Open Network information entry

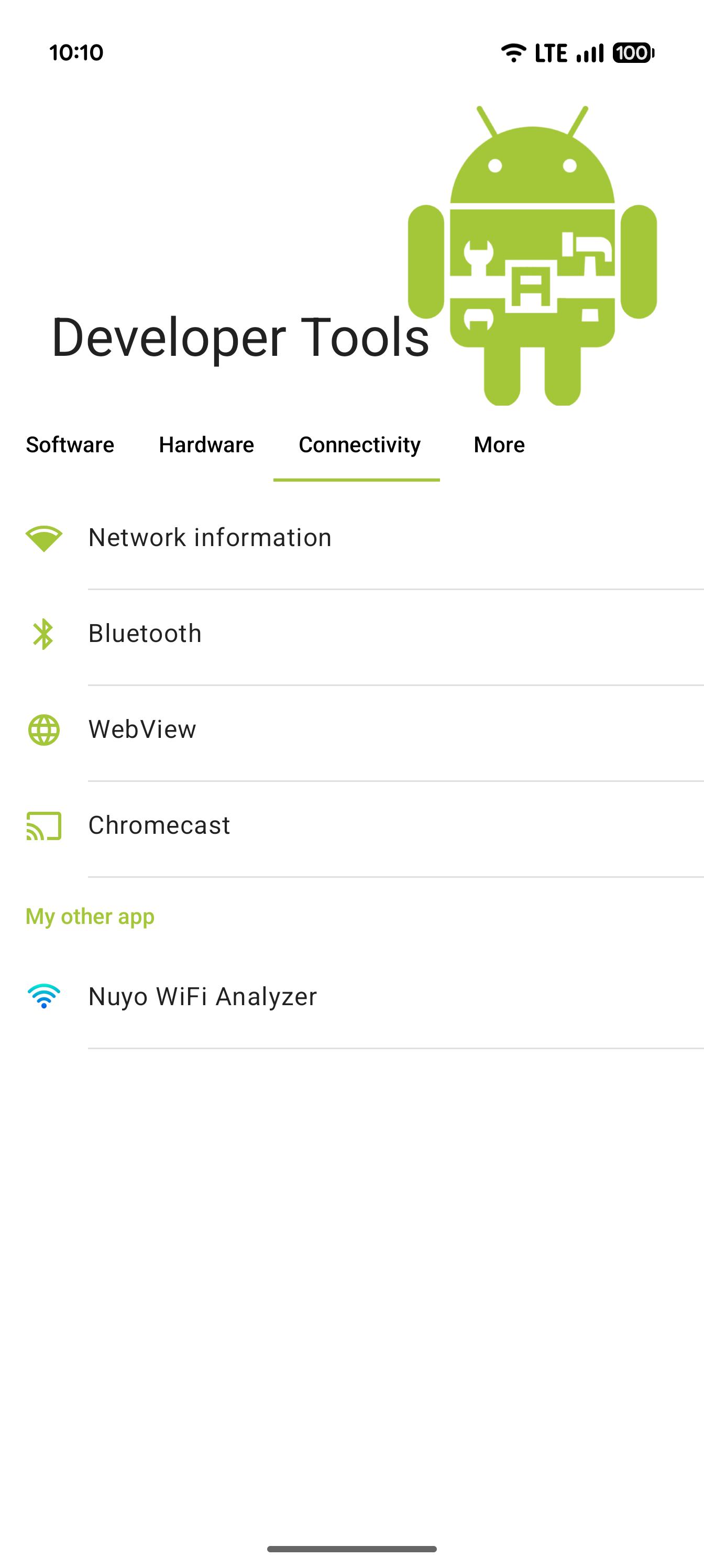click(x=351, y=539)
